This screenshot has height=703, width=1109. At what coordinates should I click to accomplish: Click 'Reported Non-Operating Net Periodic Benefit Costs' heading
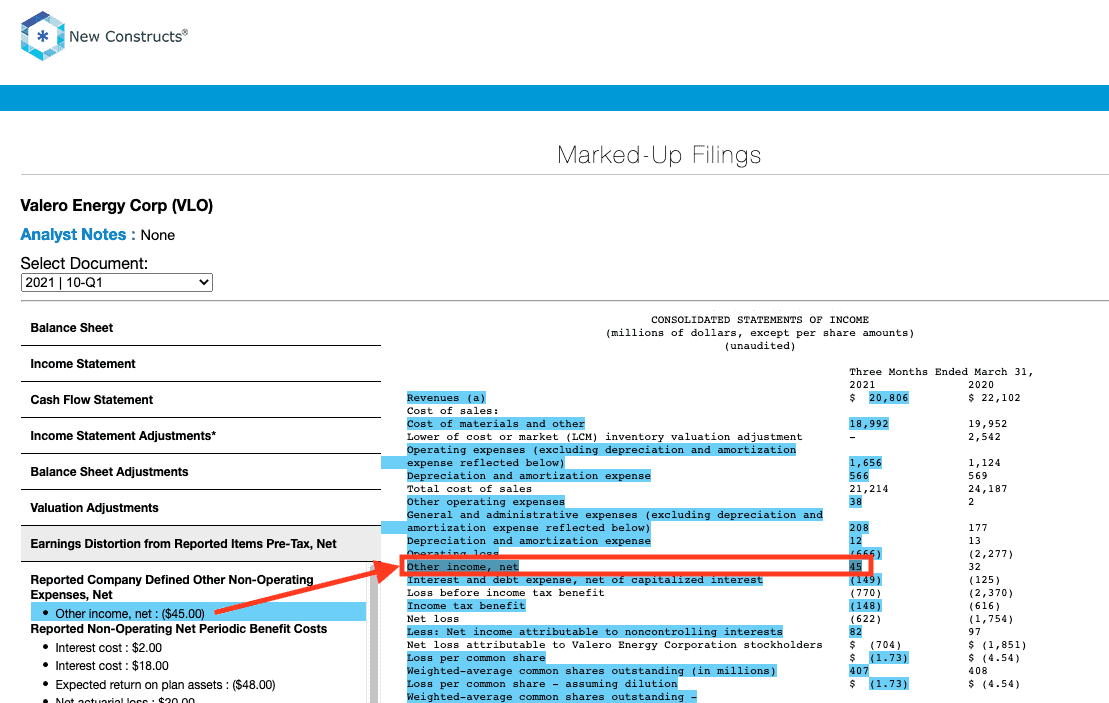pyautogui.click(x=179, y=629)
